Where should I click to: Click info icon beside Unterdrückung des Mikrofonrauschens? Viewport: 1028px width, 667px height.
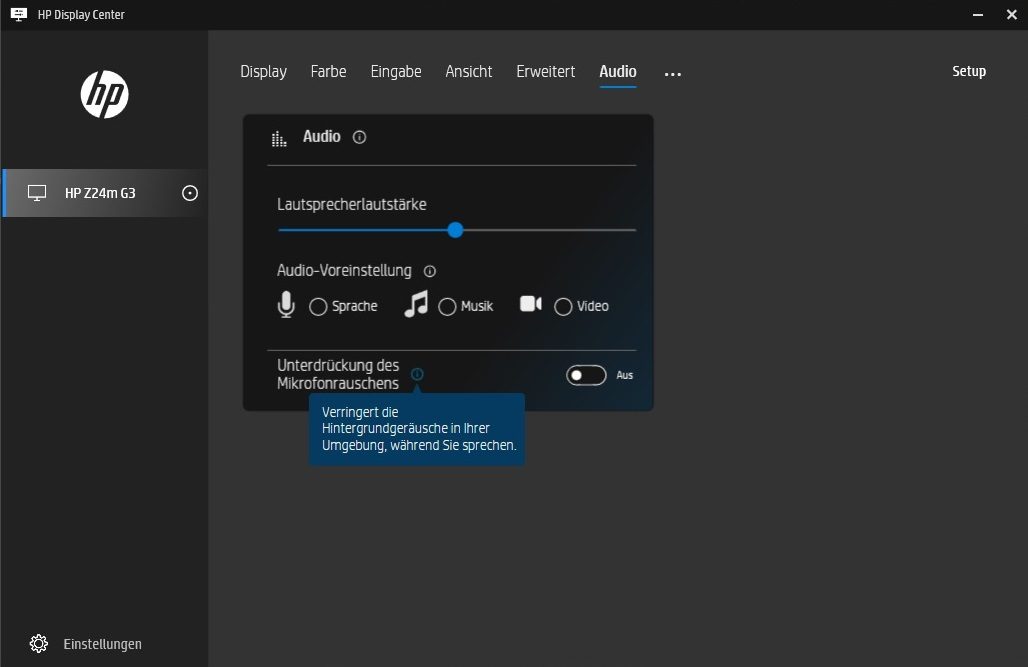pyautogui.click(x=417, y=374)
